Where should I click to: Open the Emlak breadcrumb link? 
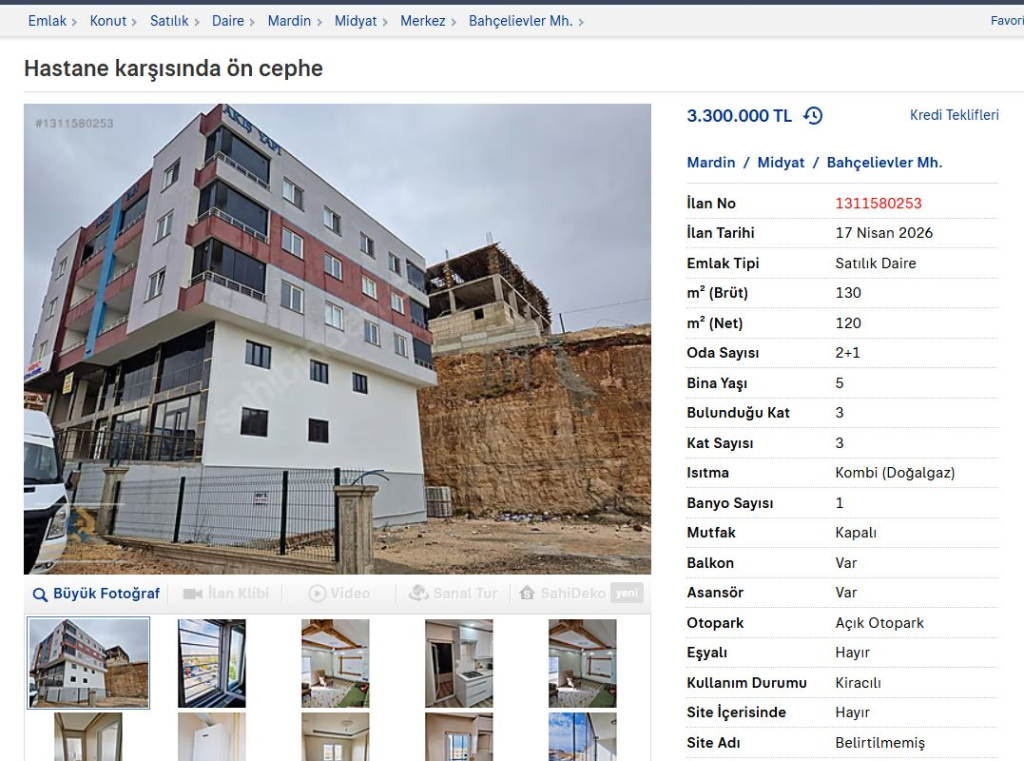point(47,21)
